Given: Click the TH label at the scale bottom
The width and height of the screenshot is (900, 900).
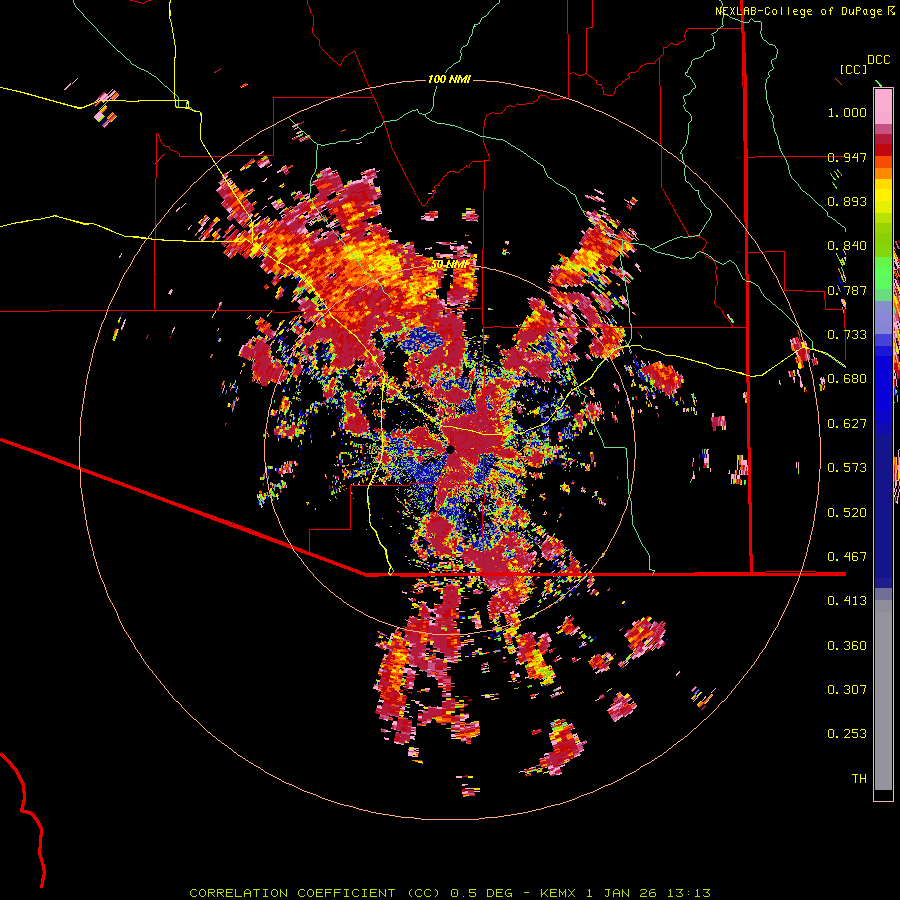Looking at the screenshot, I should pos(859,779).
